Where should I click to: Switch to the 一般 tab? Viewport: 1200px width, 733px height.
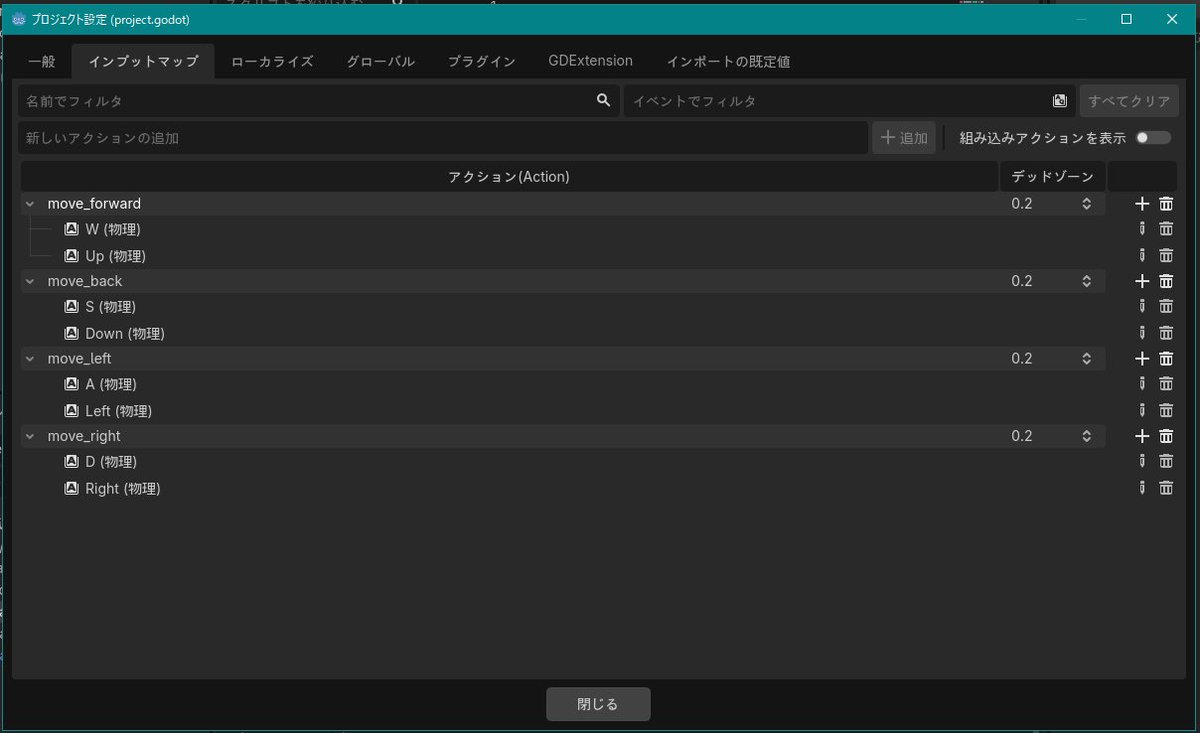(42, 61)
